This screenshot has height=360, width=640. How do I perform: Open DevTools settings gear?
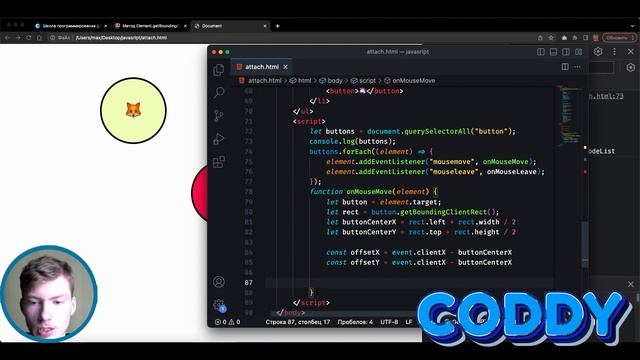tap(598, 51)
